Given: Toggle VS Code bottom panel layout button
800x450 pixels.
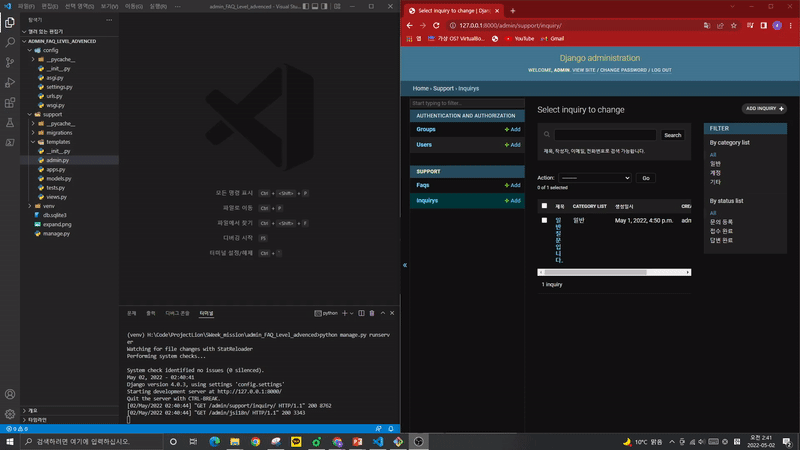Looking at the screenshot, I should click(x=315, y=7).
